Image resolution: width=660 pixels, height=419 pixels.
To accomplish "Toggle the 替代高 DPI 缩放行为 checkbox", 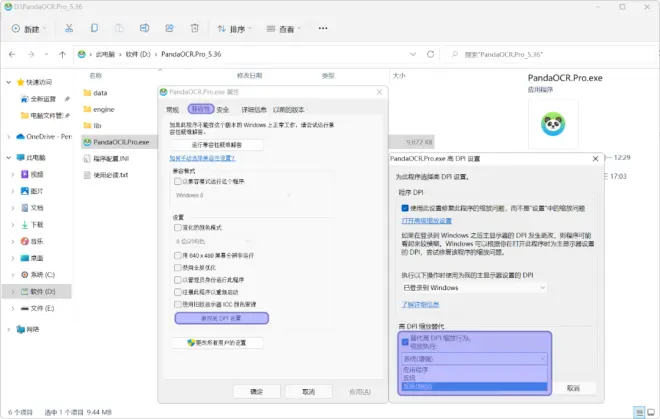I will pos(405,342).
